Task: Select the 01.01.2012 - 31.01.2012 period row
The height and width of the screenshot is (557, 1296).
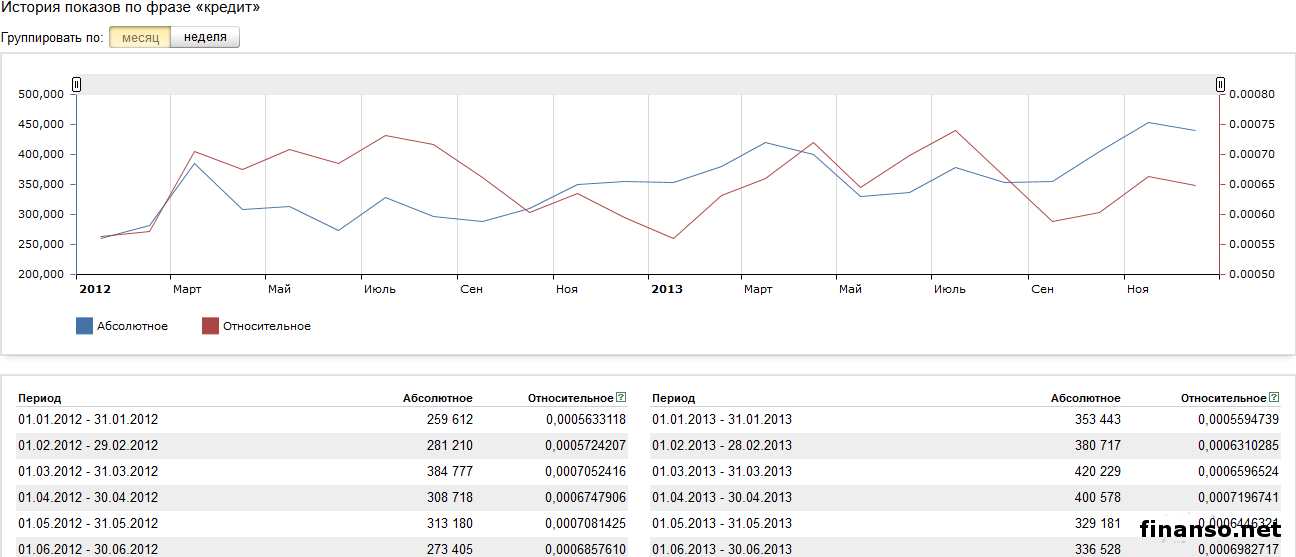Action: [x=88, y=420]
